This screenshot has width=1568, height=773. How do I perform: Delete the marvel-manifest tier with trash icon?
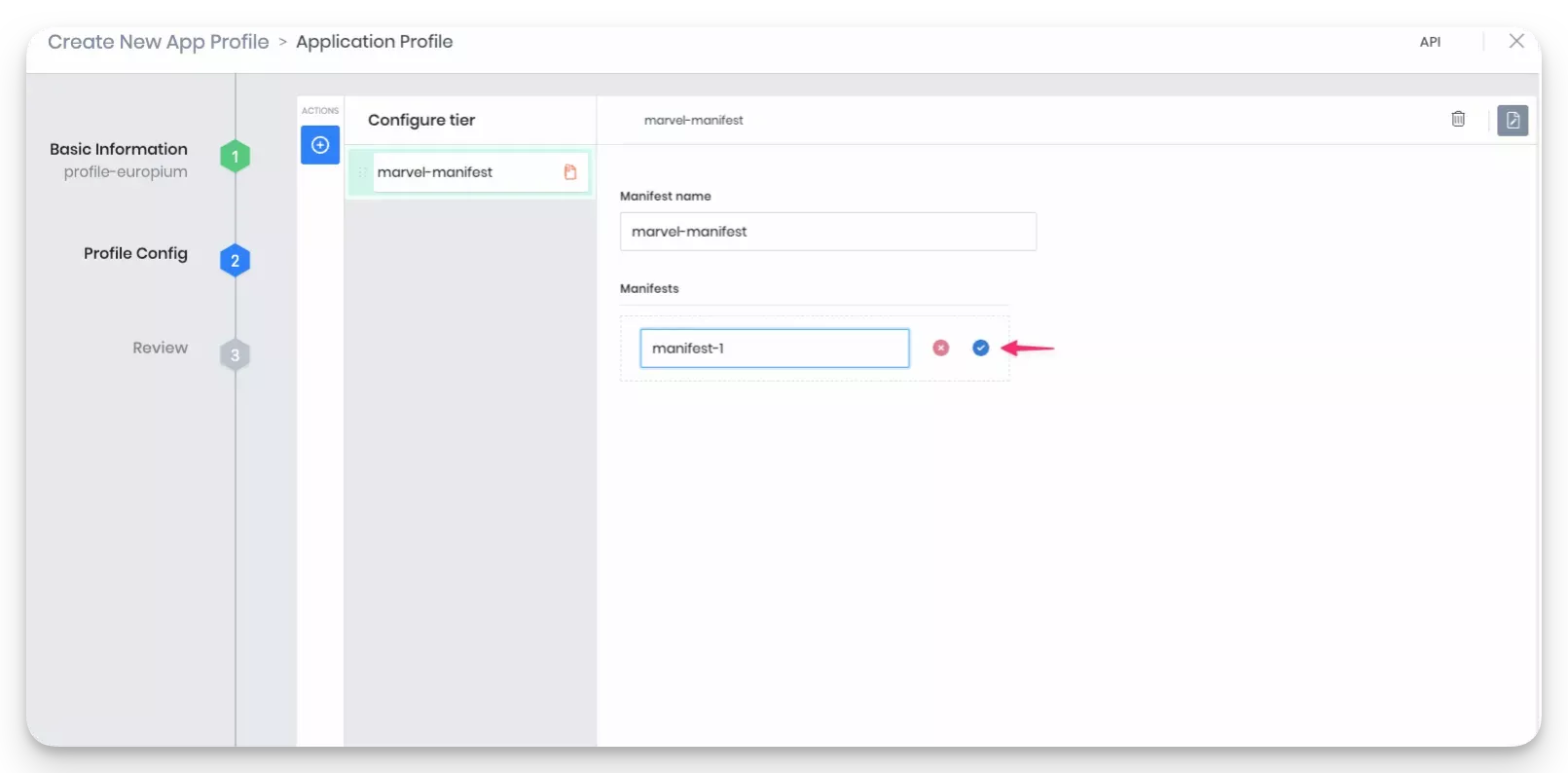click(x=1458, y=119)
